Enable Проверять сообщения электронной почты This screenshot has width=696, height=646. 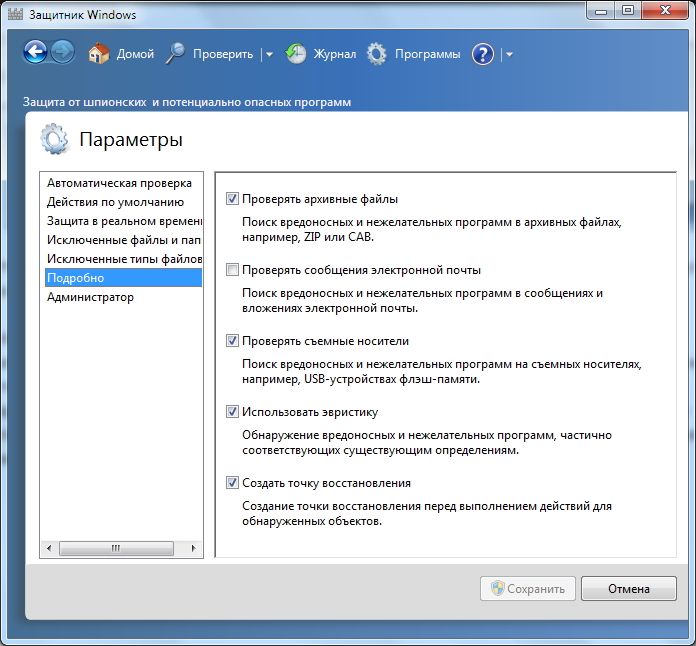click(x=233, y=270)
